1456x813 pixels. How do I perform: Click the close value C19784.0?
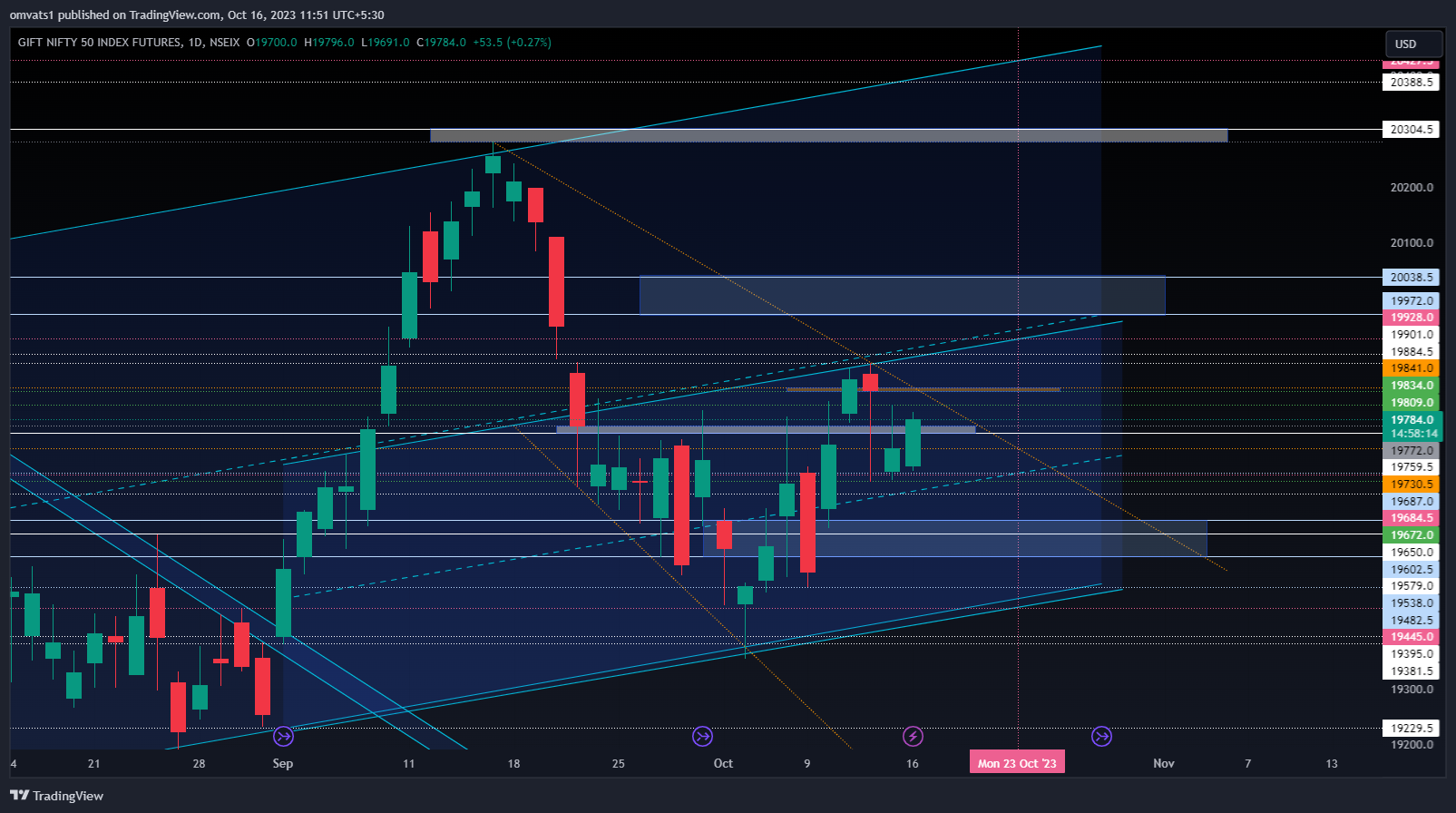(441, 42)
